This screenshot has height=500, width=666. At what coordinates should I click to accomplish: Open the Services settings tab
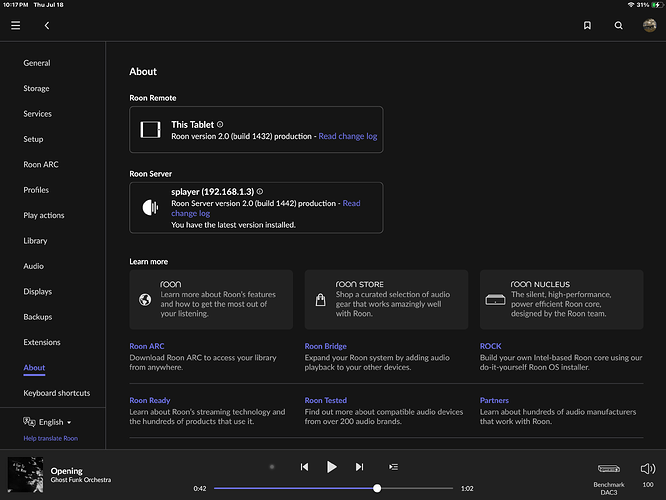point(37,114)
